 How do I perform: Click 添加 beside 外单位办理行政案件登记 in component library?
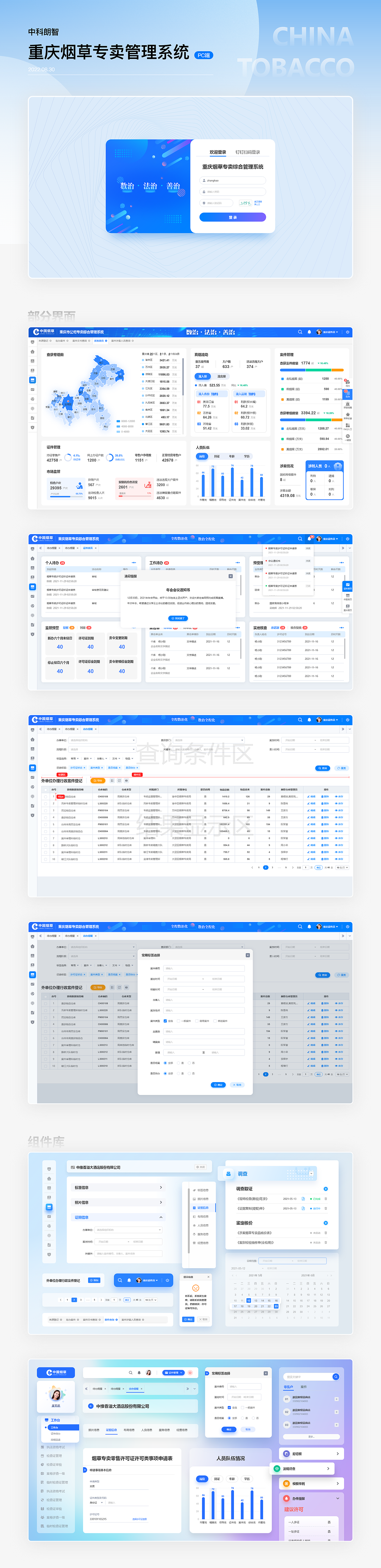click(94, 1280)
